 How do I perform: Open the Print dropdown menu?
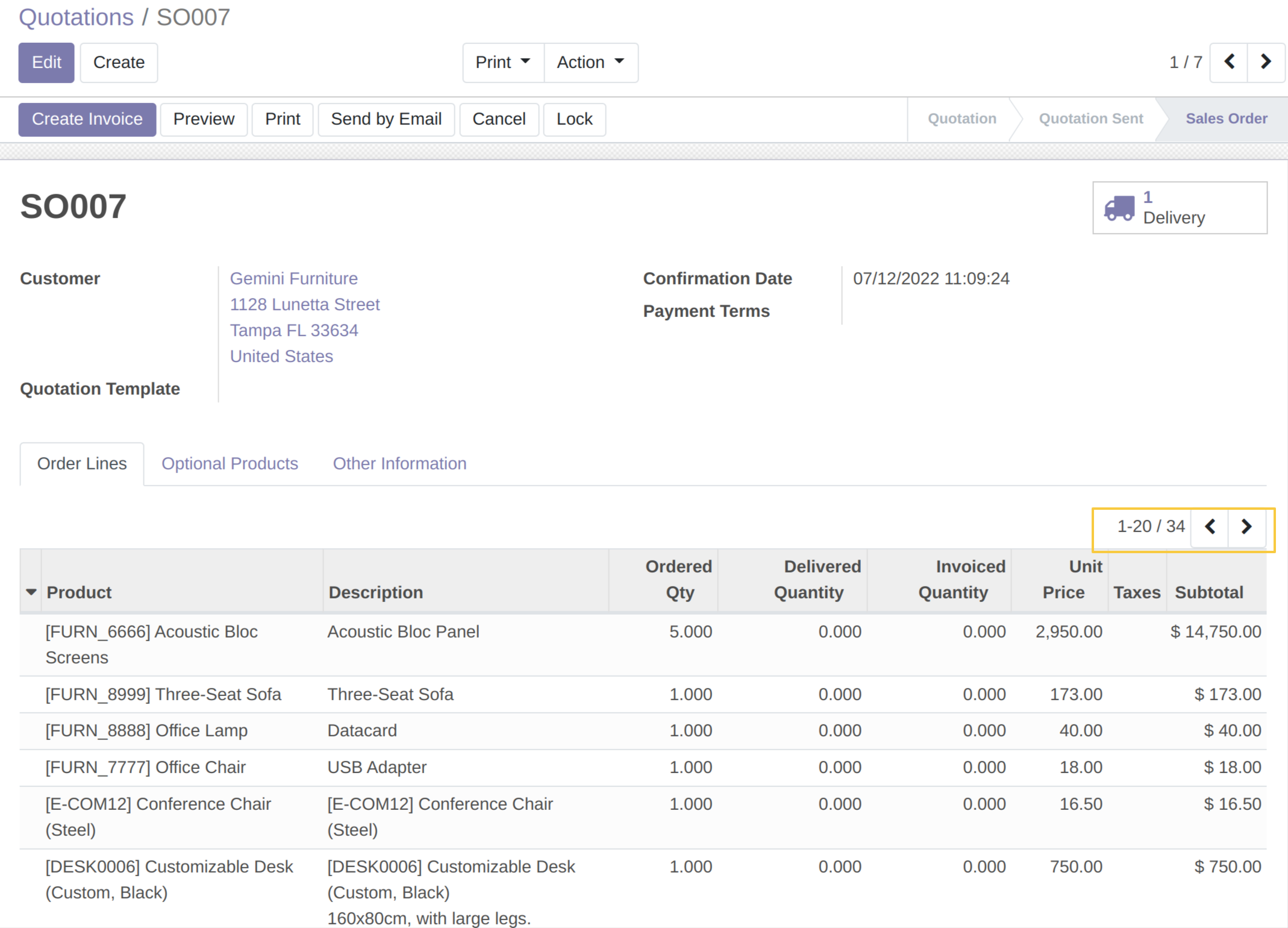pyautogui.click(x=502, y=62)
